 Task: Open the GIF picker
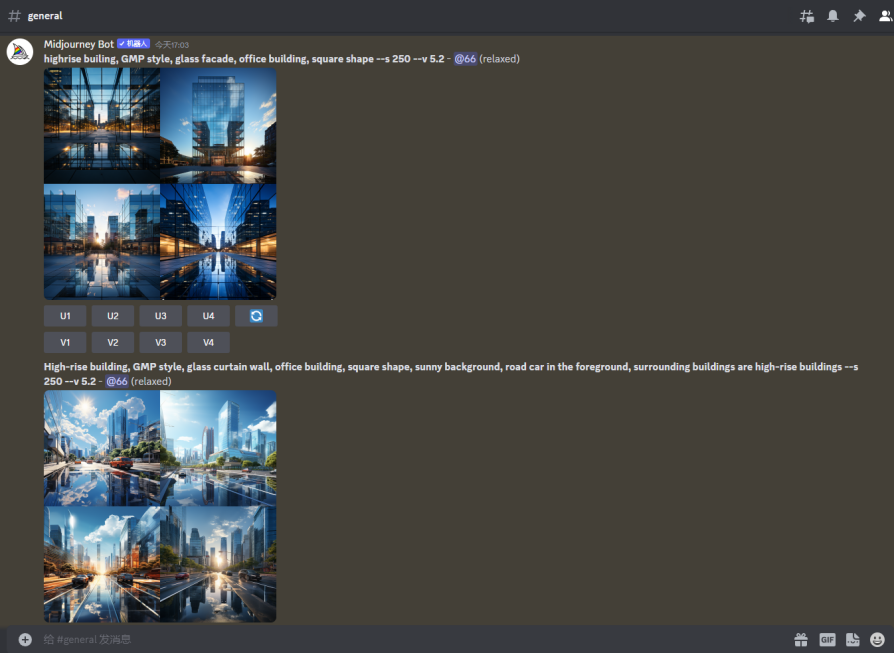pyautogui.click(x=827, y=639)
